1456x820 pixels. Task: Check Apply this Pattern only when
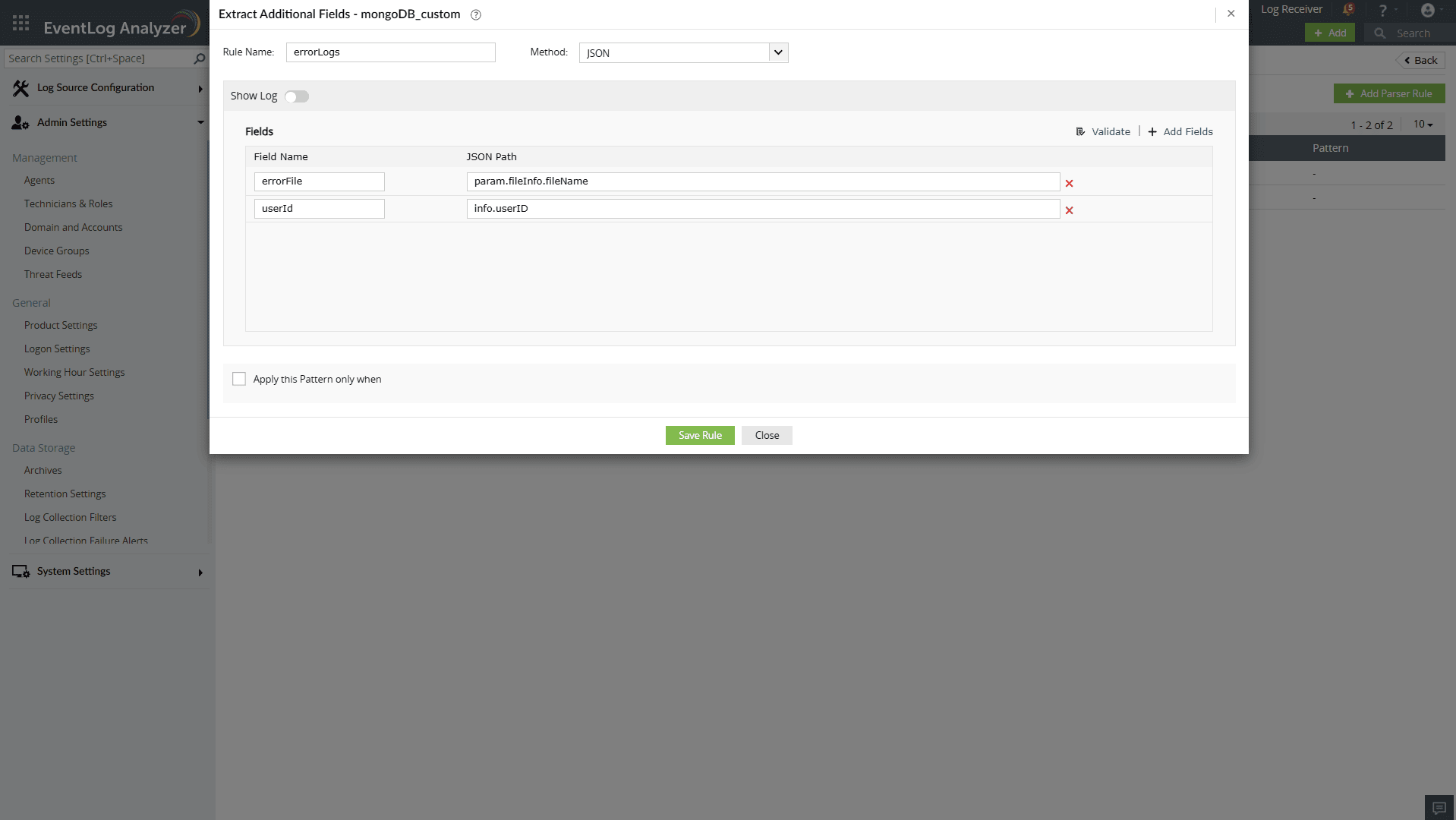239,378
